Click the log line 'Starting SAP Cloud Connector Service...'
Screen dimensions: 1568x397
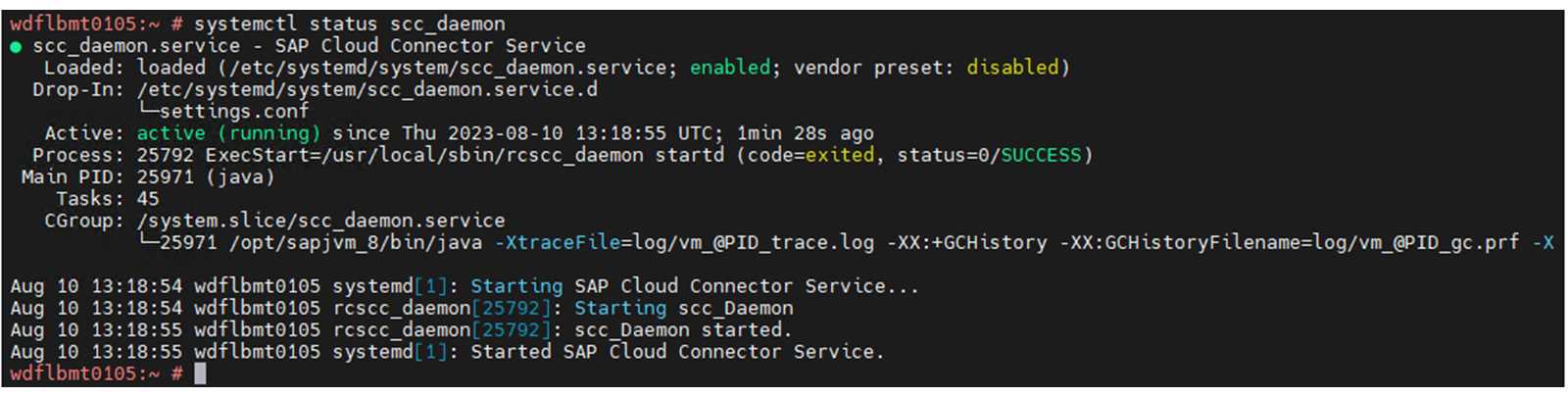click(x=695, y=286)
